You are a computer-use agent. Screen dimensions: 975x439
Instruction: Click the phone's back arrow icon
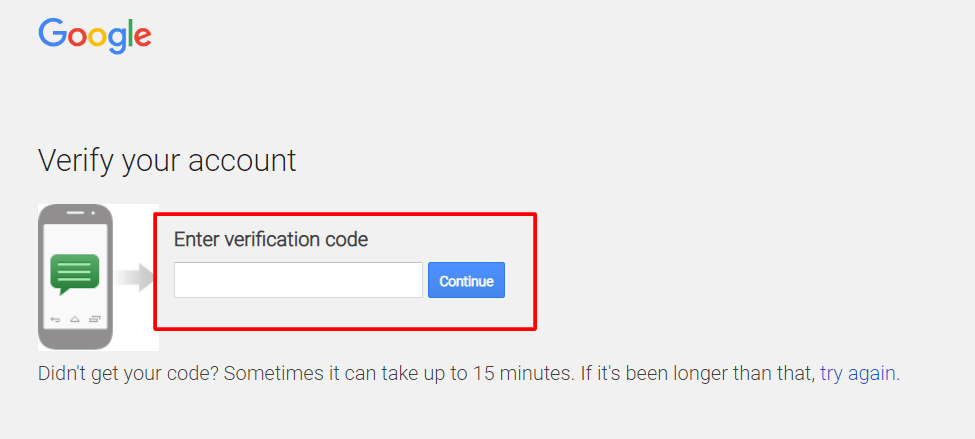point(55,319)
